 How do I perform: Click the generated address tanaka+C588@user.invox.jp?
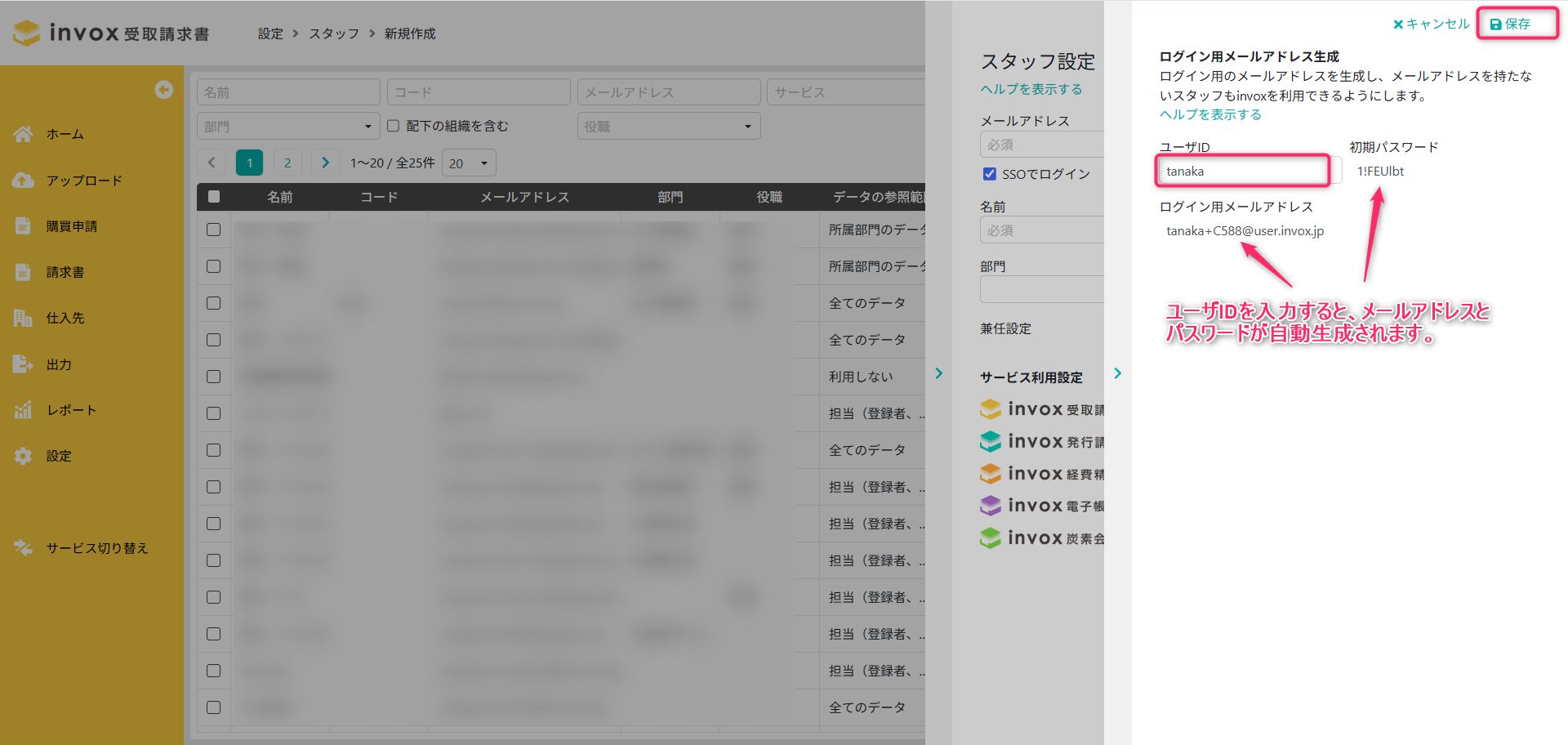pyautogui.click(x=1245, y=230)
